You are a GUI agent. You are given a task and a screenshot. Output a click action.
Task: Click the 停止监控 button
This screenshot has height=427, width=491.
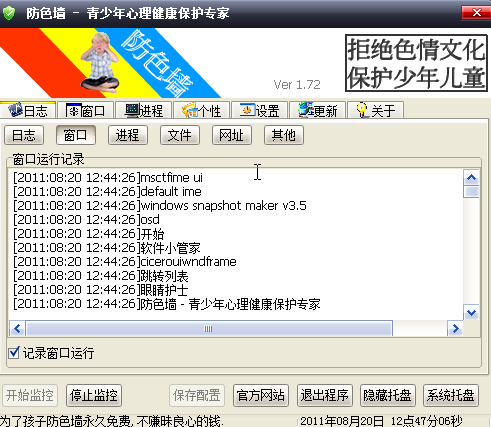(94, 396)
